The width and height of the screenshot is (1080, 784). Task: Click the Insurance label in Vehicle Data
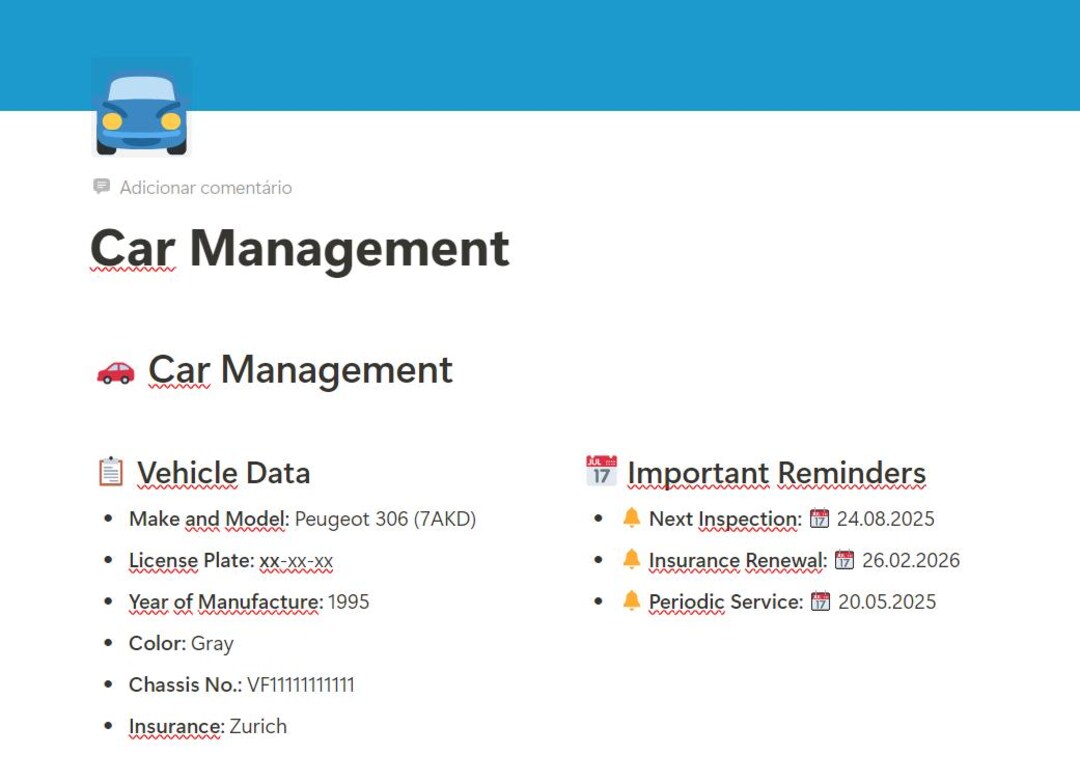177,726
